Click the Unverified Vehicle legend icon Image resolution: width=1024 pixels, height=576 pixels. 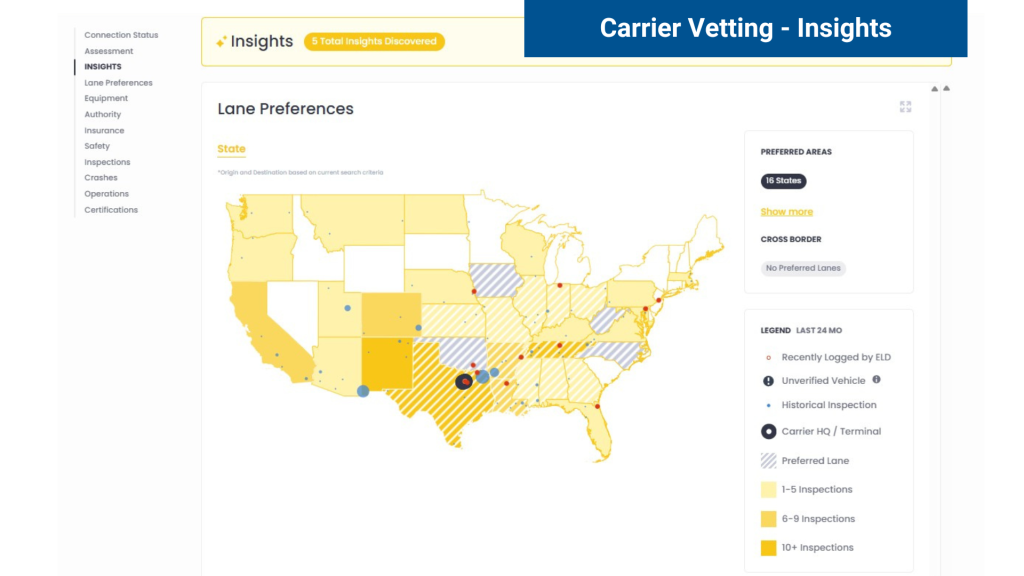pyautogui.click(x=768, y=381)
